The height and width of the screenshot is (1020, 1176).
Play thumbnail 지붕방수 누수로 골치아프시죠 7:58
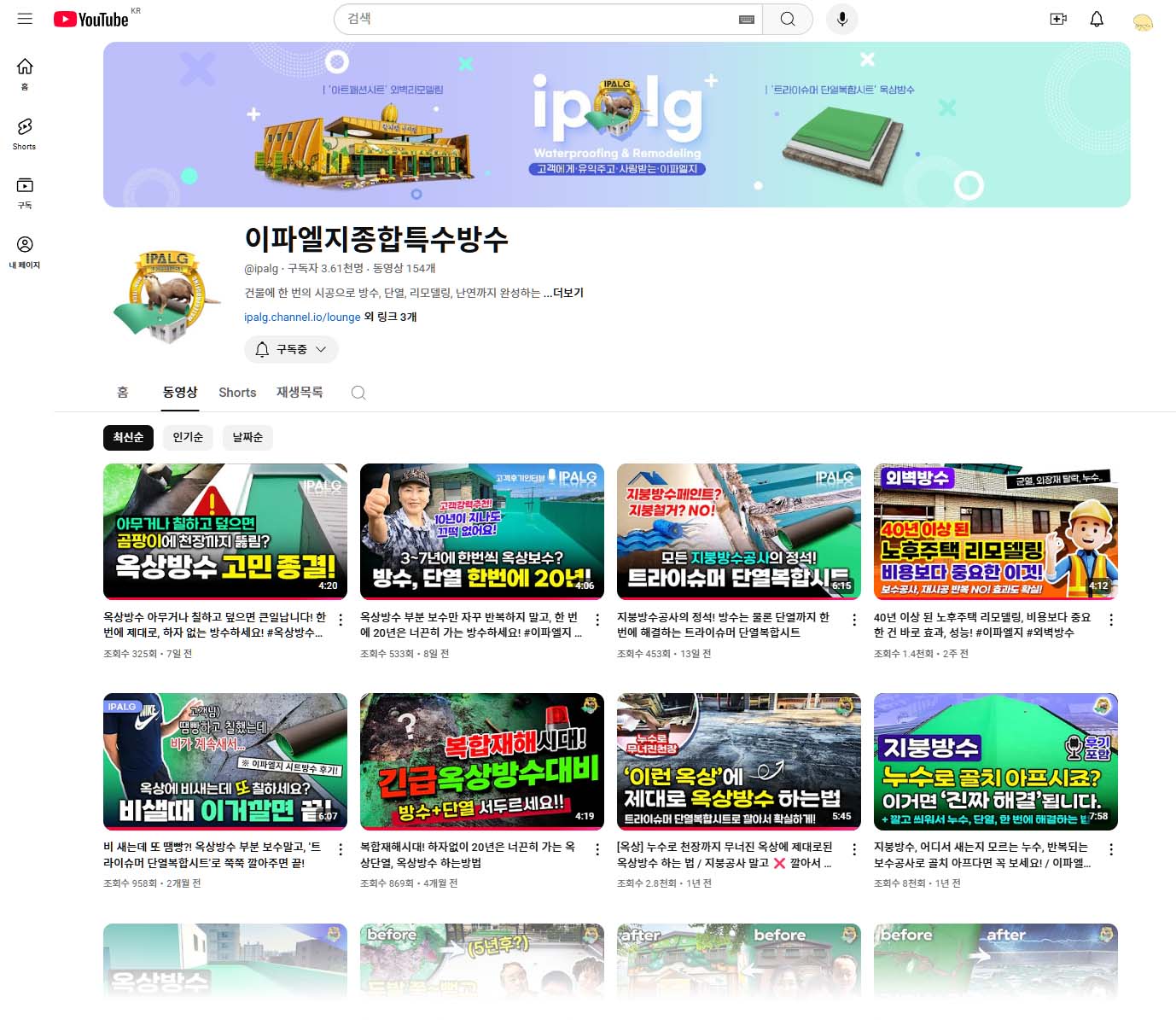pos(996,761)
